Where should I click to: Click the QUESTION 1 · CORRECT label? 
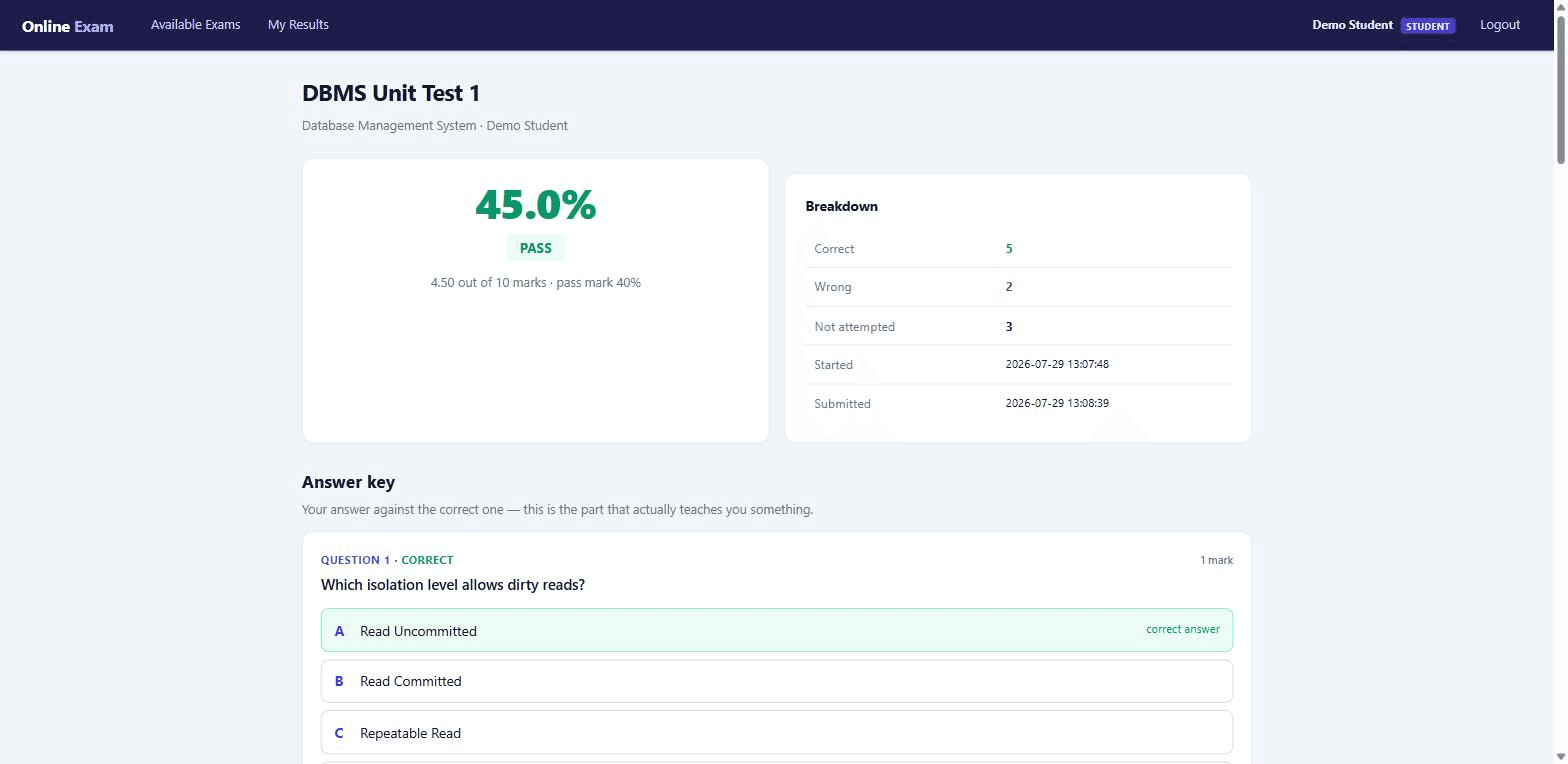coord(387,560)
